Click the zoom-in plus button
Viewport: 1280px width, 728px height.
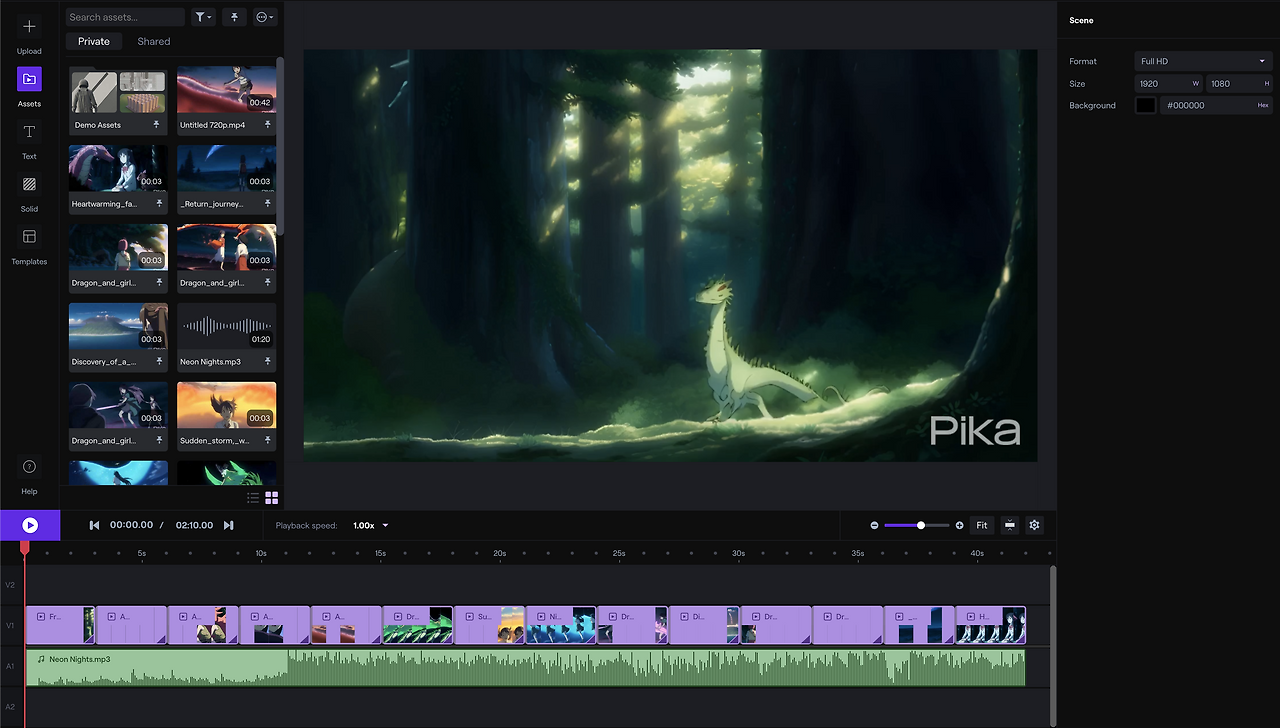tap(959, 524)
